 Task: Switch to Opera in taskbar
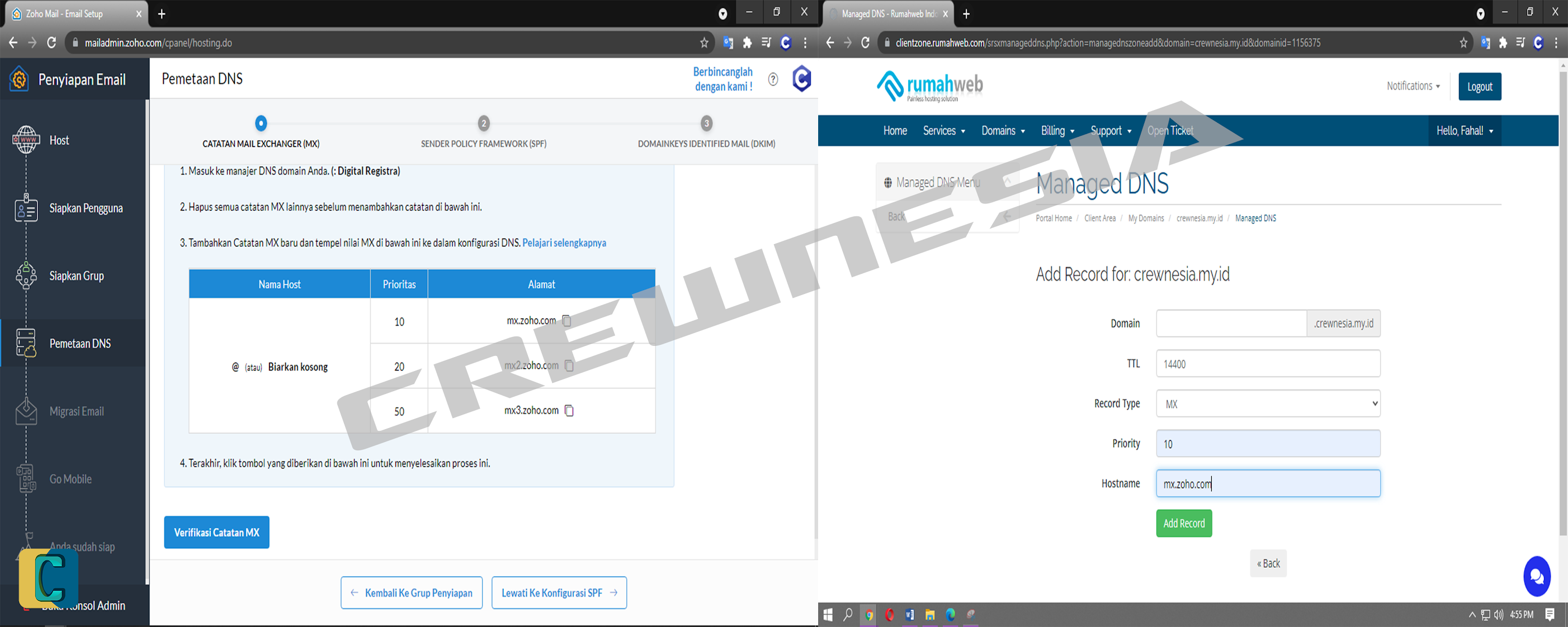click(889, 615)
